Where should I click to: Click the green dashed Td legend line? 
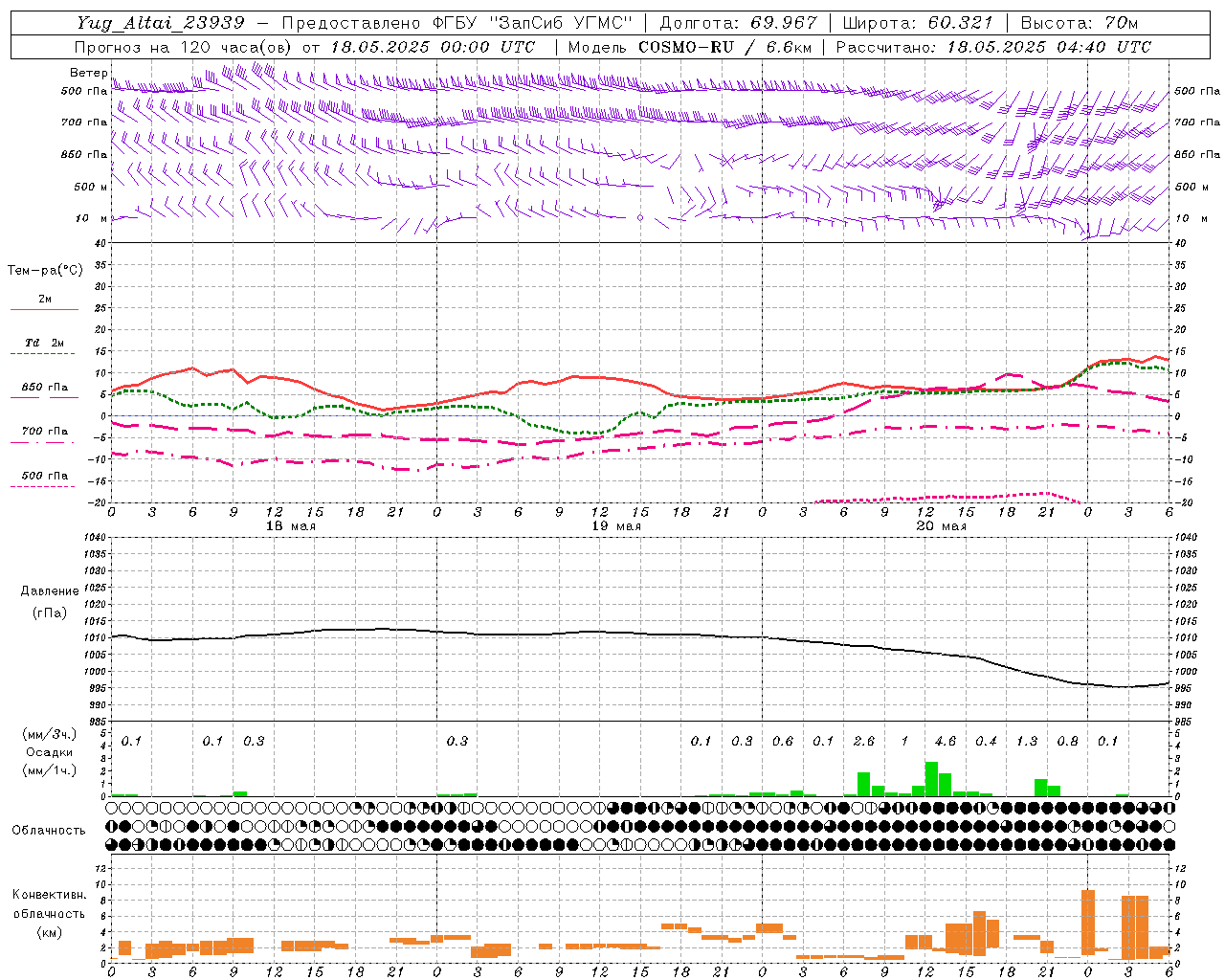pos(43,353)
